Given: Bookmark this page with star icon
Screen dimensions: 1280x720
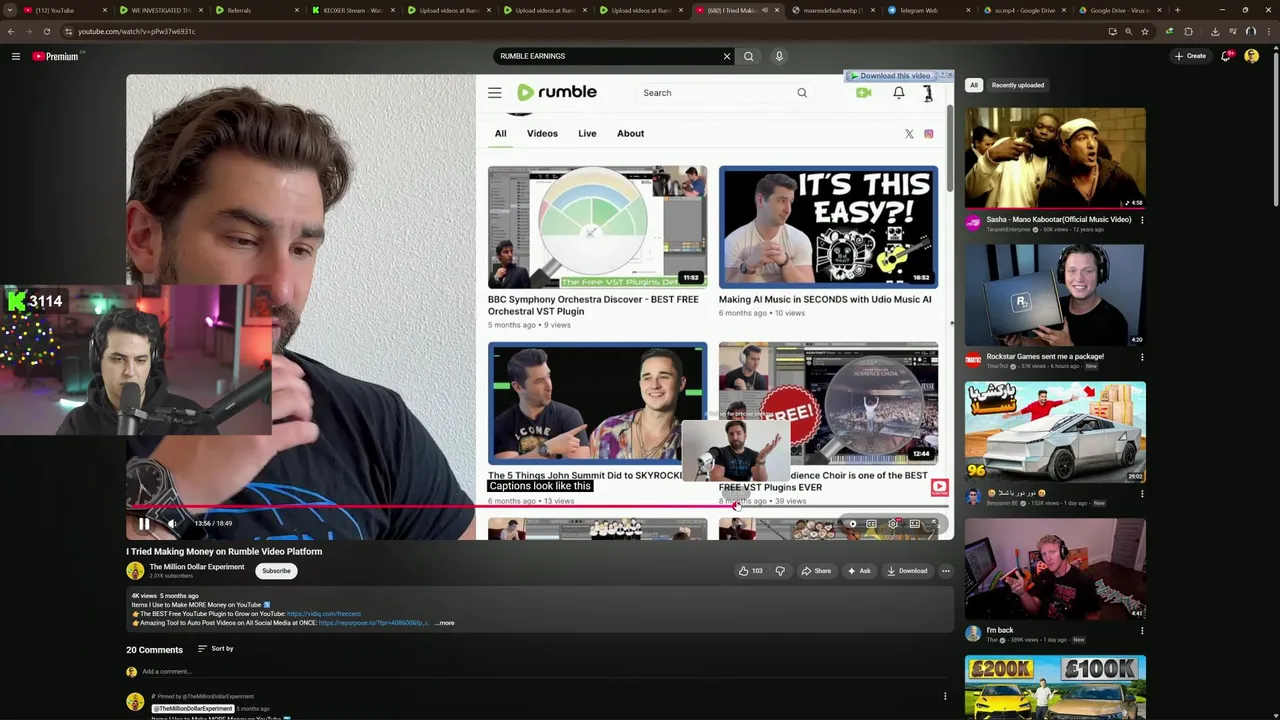Looking at the screenshot, I should (x=1145, y=31).
